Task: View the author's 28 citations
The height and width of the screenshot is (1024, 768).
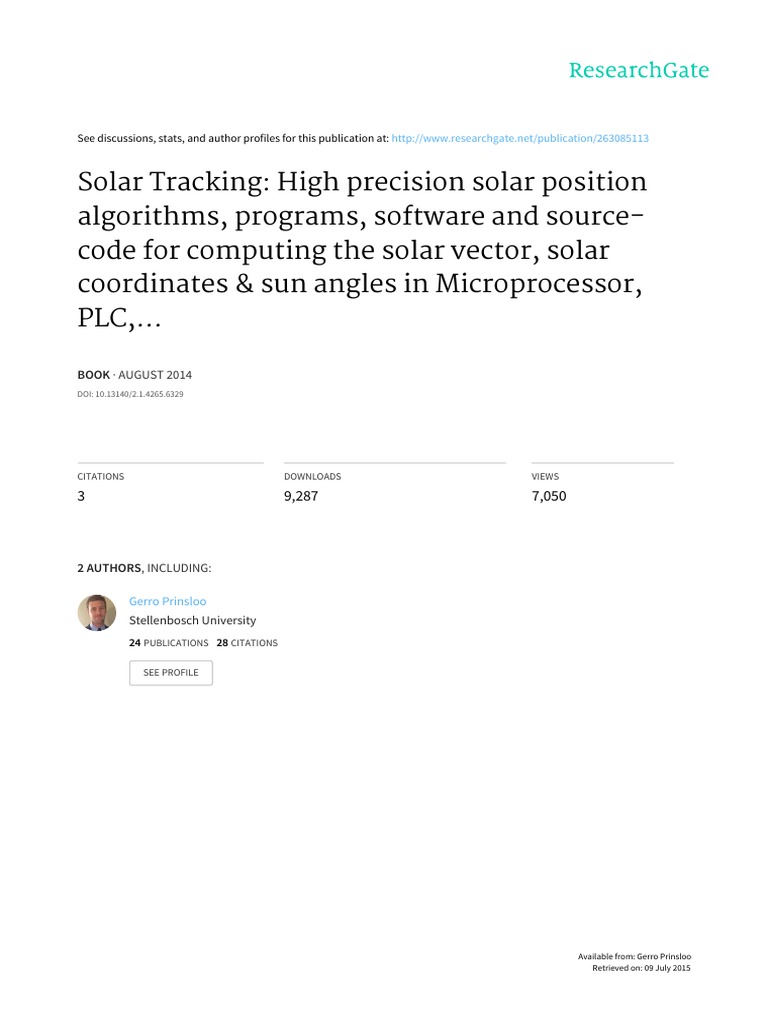Action: point(247,643)
